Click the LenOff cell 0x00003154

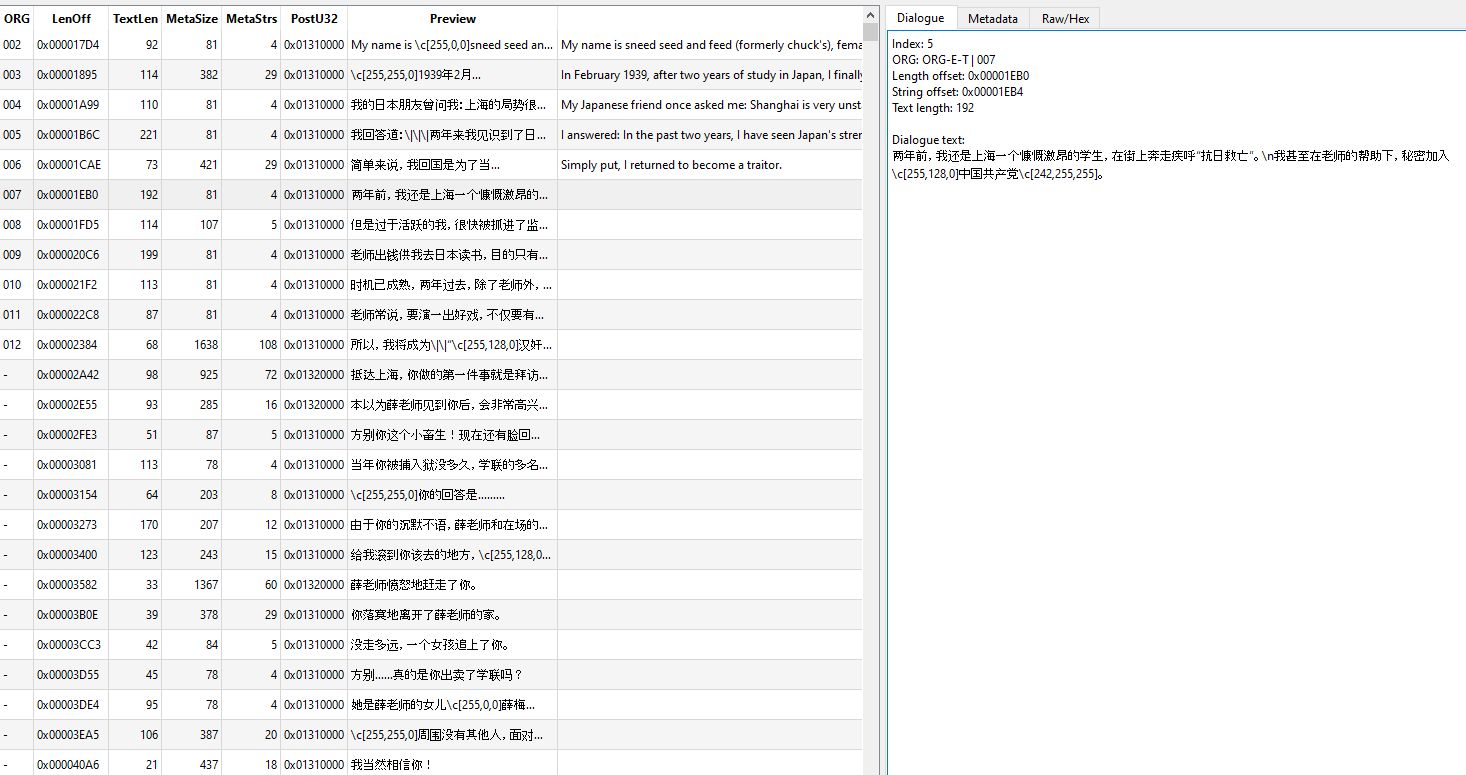[x=69, y=495]
